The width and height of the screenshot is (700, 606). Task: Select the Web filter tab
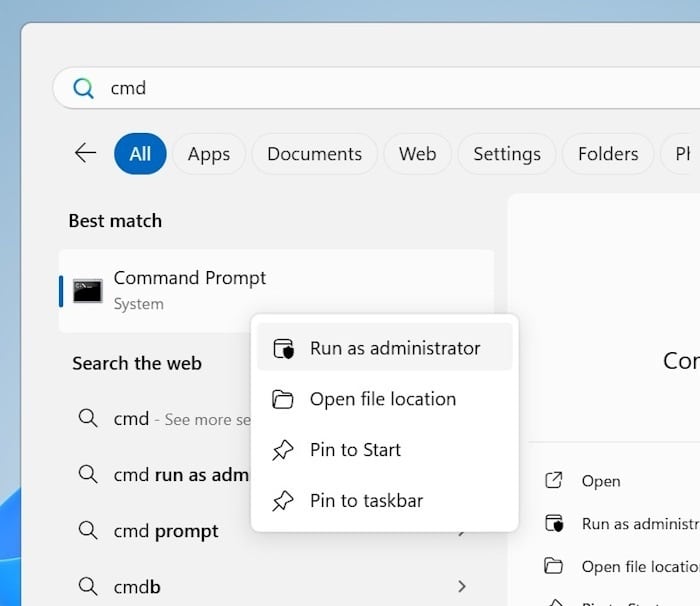[417, 154]
